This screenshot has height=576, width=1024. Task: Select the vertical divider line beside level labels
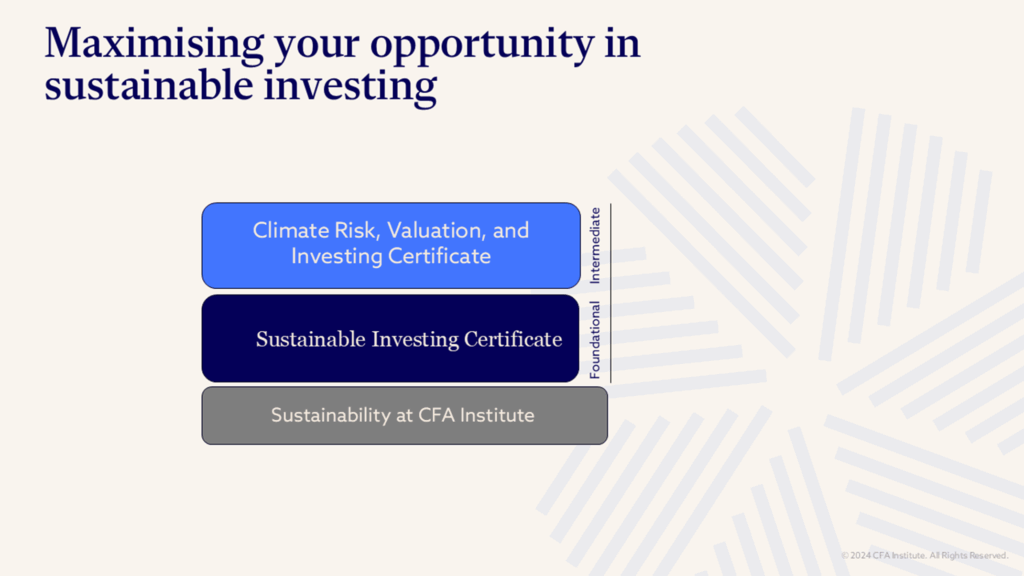[610, 292]
